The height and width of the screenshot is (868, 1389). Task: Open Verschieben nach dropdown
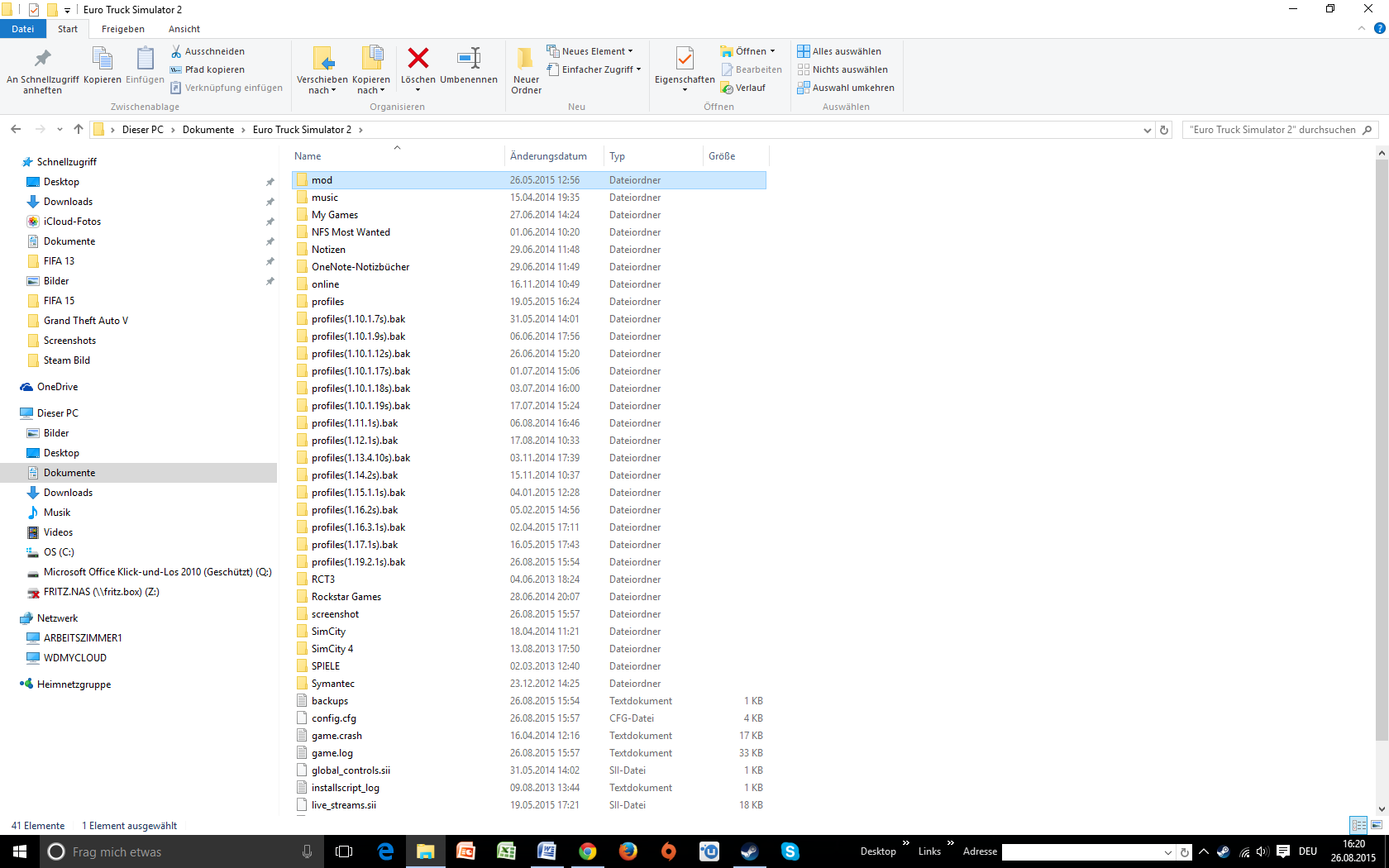click(x=322, y=70)
